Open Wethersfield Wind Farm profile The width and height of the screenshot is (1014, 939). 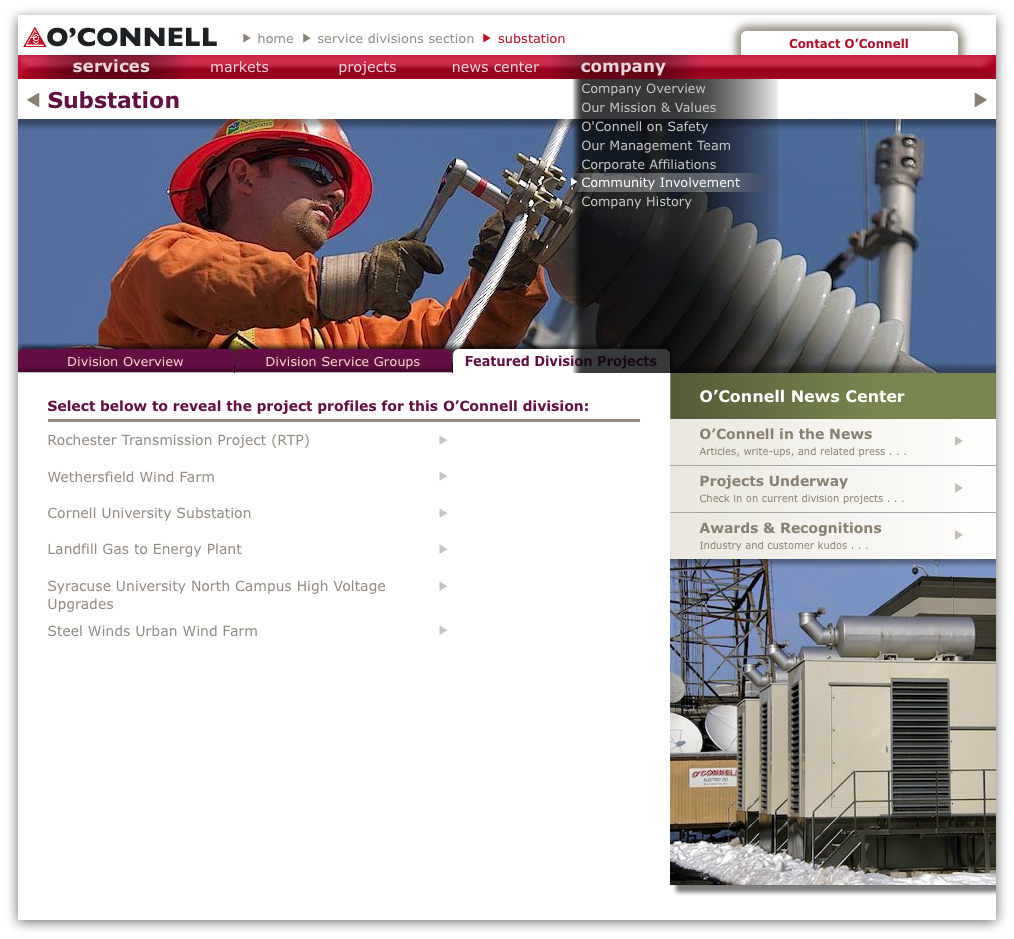(131, 477)
